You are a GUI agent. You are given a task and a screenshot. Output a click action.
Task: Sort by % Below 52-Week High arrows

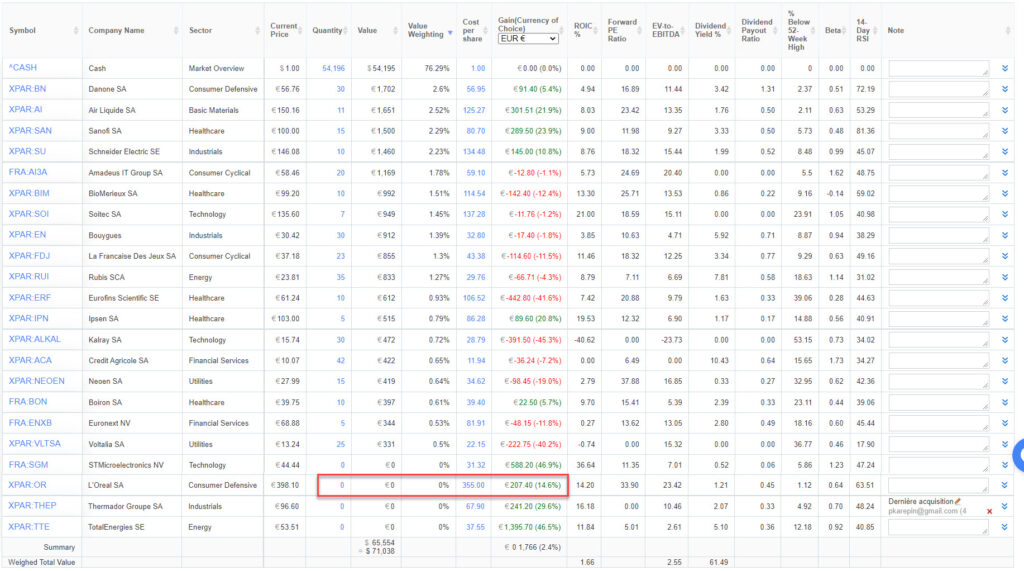tap(813, 31)
